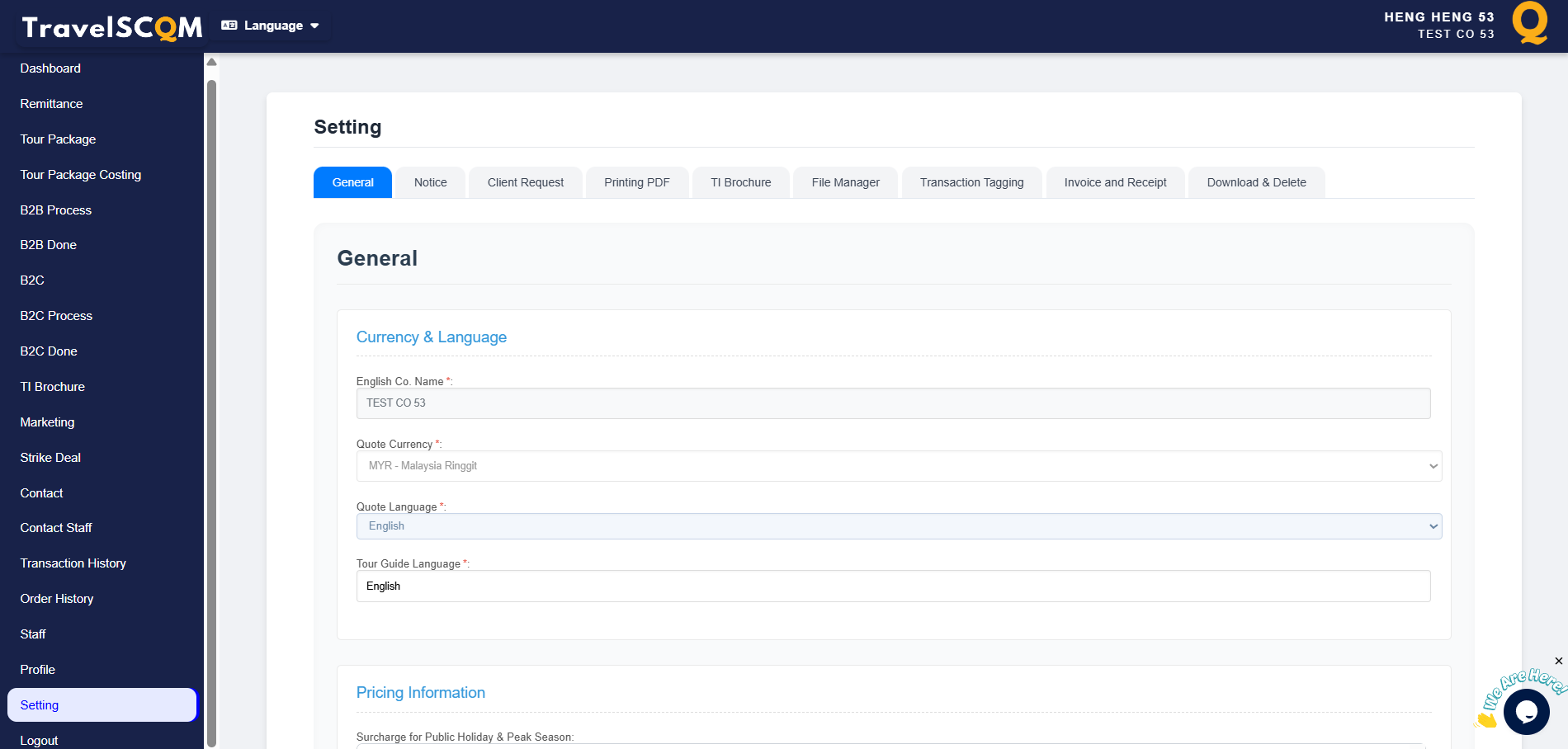Image resolution: width=1568 pixels, height=749 pixels.
Task: Go to Dashboard in the sidebar
Action: click(x=50, y=68)
